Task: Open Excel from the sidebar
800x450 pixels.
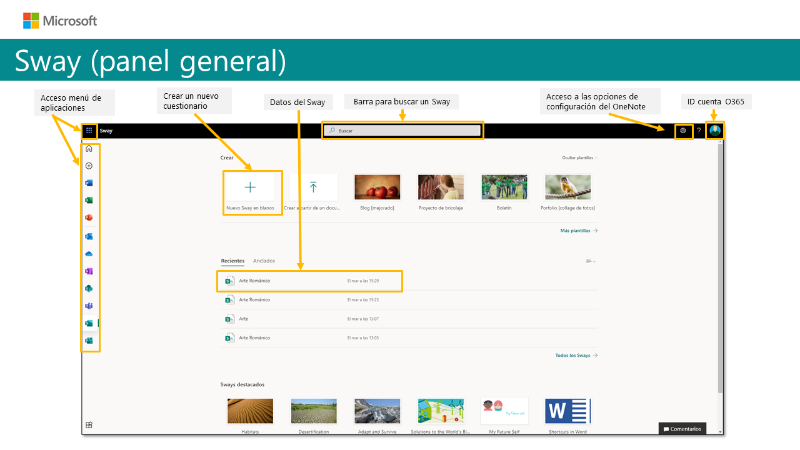Action: [89, 200]
